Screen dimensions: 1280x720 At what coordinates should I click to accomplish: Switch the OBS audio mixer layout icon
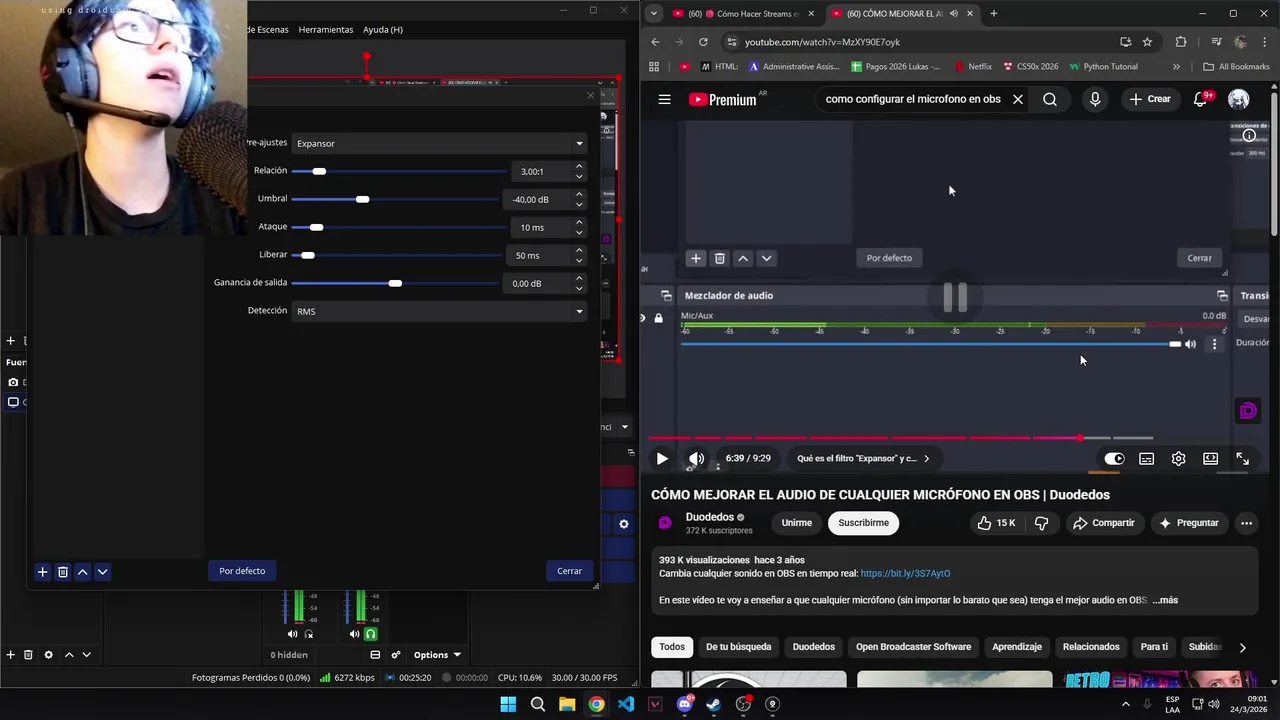coord(375,655)
